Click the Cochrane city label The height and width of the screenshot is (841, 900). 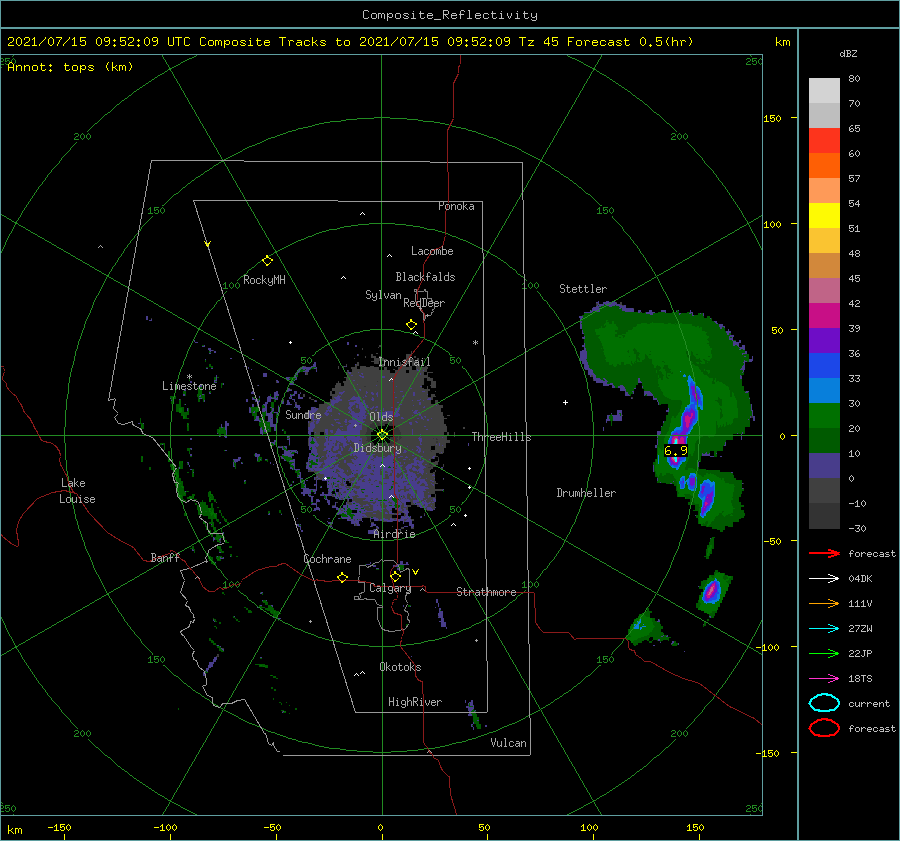coord(327,559)
